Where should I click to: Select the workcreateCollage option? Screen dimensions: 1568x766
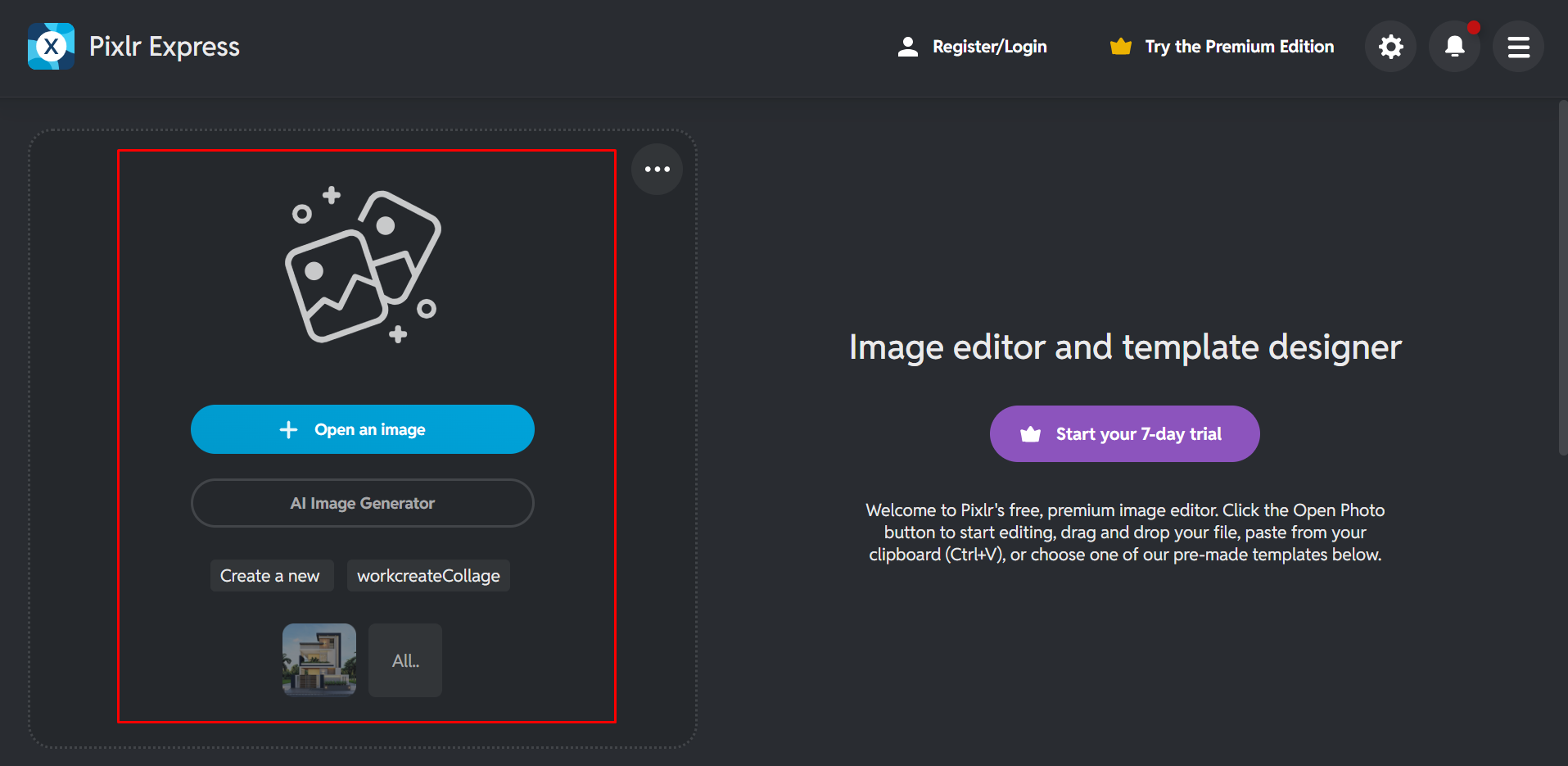[428, 576]
